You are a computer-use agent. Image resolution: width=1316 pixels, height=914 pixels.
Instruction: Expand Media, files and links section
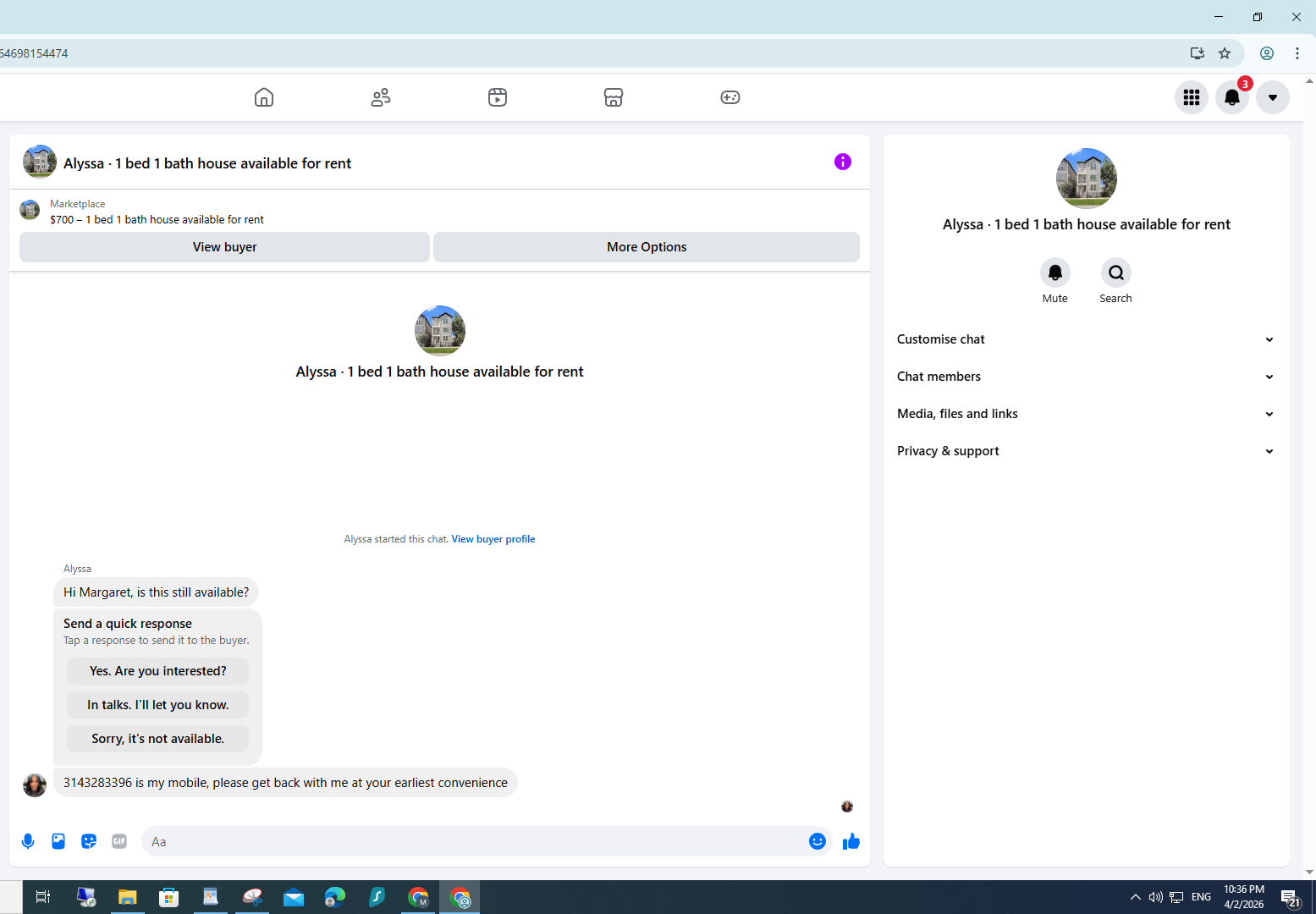(x=1086, y=414)
